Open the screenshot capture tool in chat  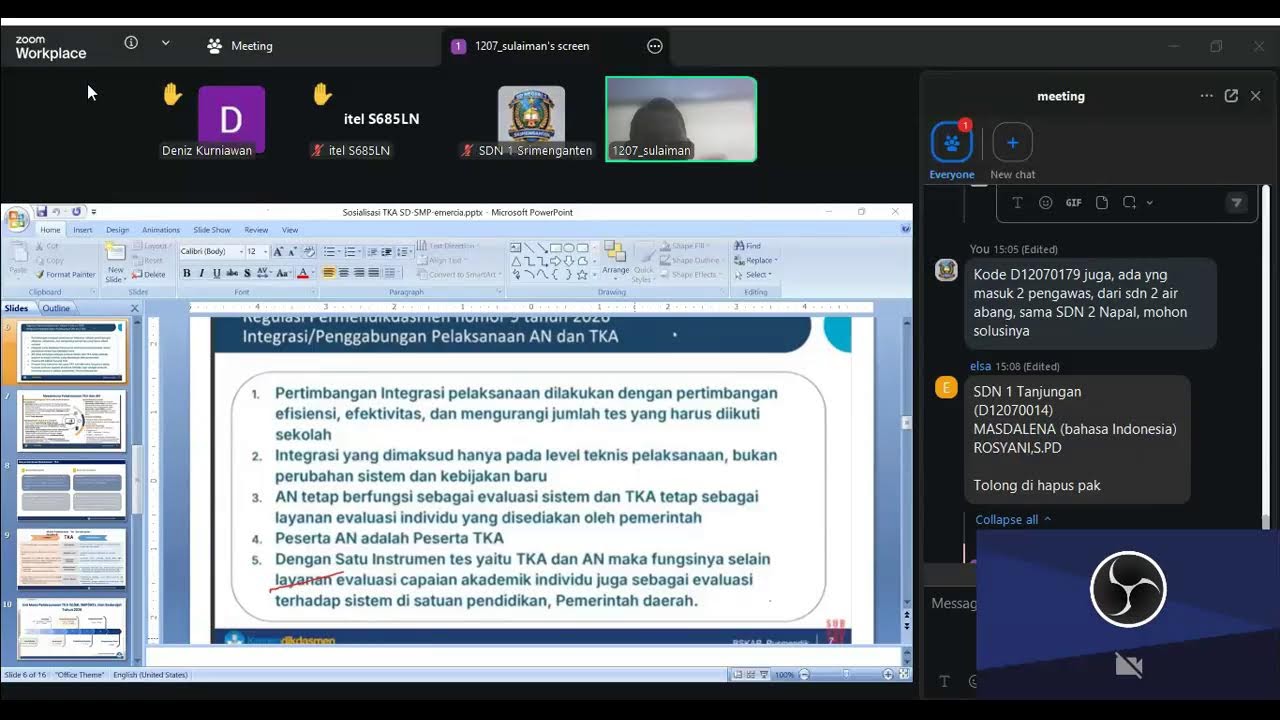pos(1129,202)
